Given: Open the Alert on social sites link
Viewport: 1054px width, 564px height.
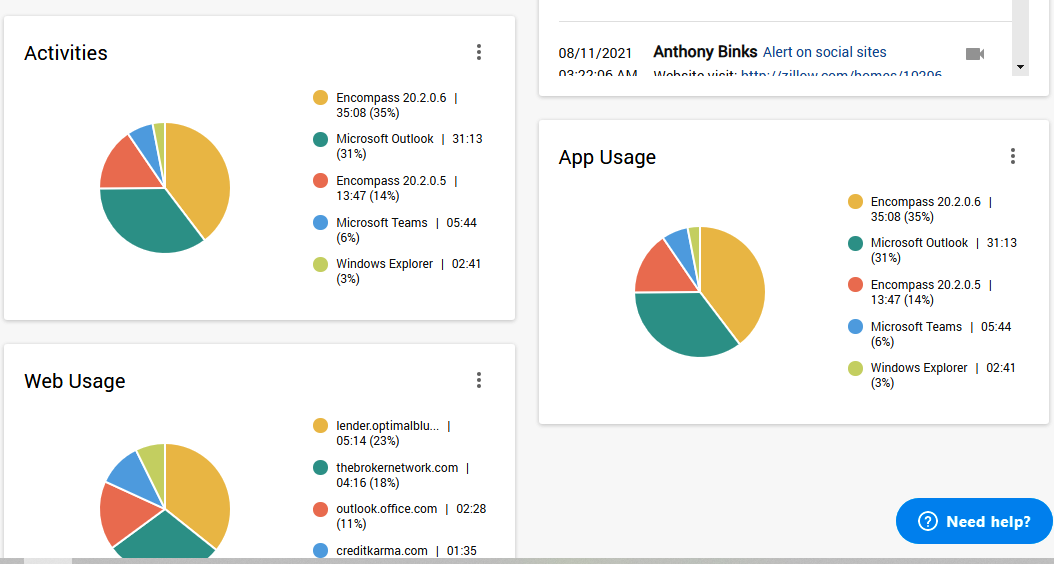Looking at the screenshot, I should (x=824, y=52).
